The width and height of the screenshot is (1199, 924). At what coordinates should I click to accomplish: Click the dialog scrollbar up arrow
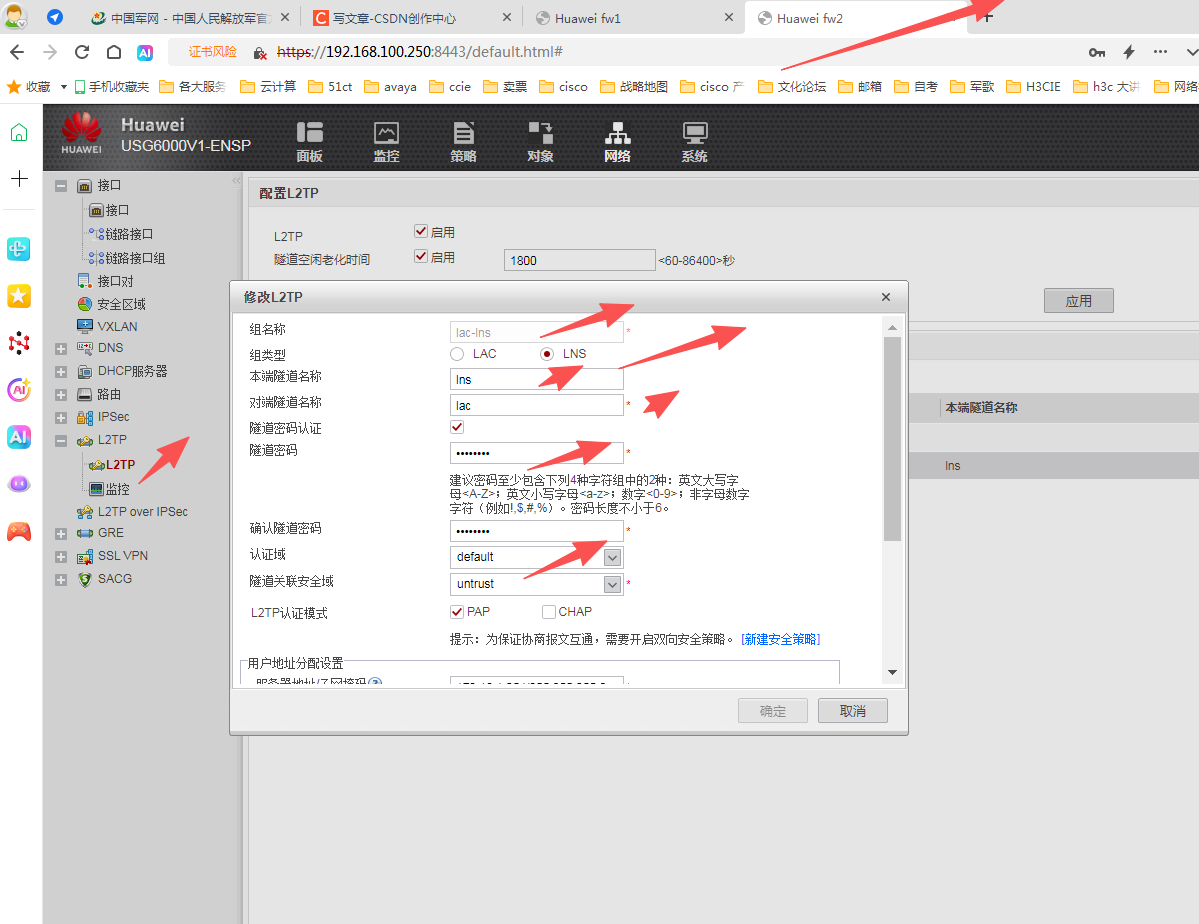pos(892,327)
